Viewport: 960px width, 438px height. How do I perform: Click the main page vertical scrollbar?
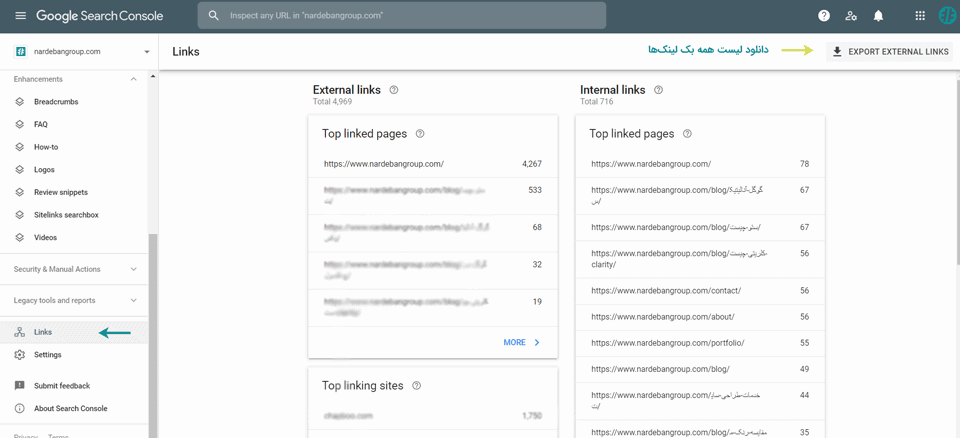[x=956, y=172]
